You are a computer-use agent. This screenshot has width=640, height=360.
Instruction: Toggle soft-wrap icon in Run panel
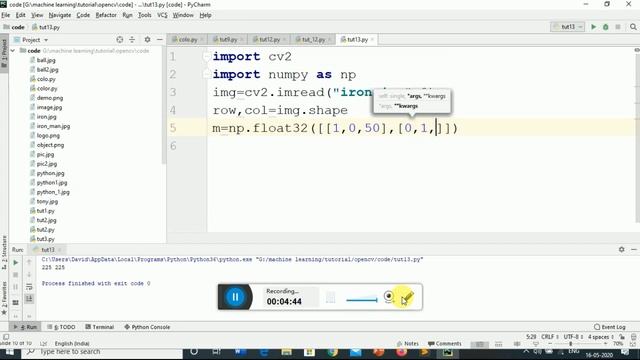(29, 287)
